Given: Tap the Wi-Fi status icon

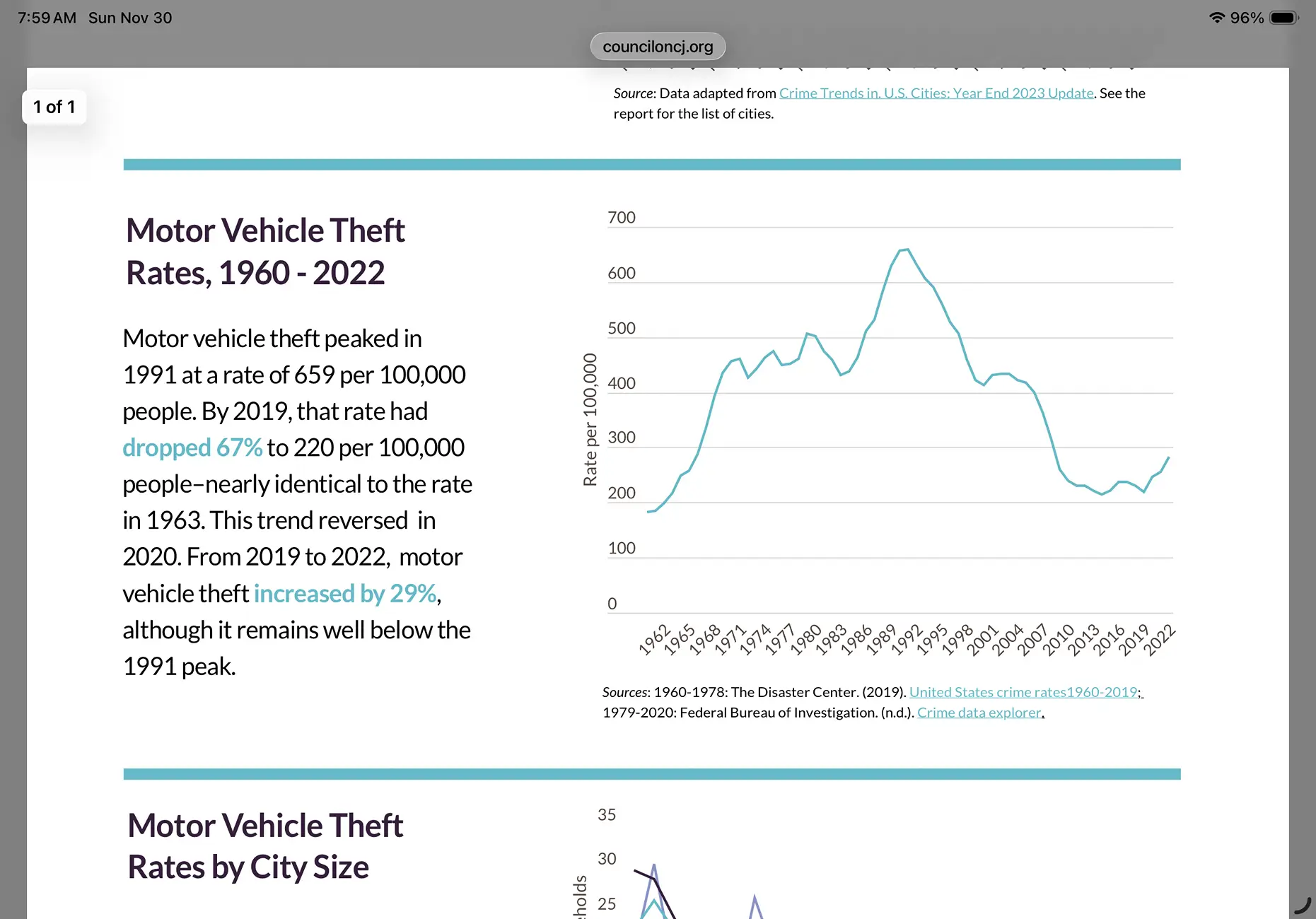Looking at the screenshot, I should click(x=1216, y=18).
